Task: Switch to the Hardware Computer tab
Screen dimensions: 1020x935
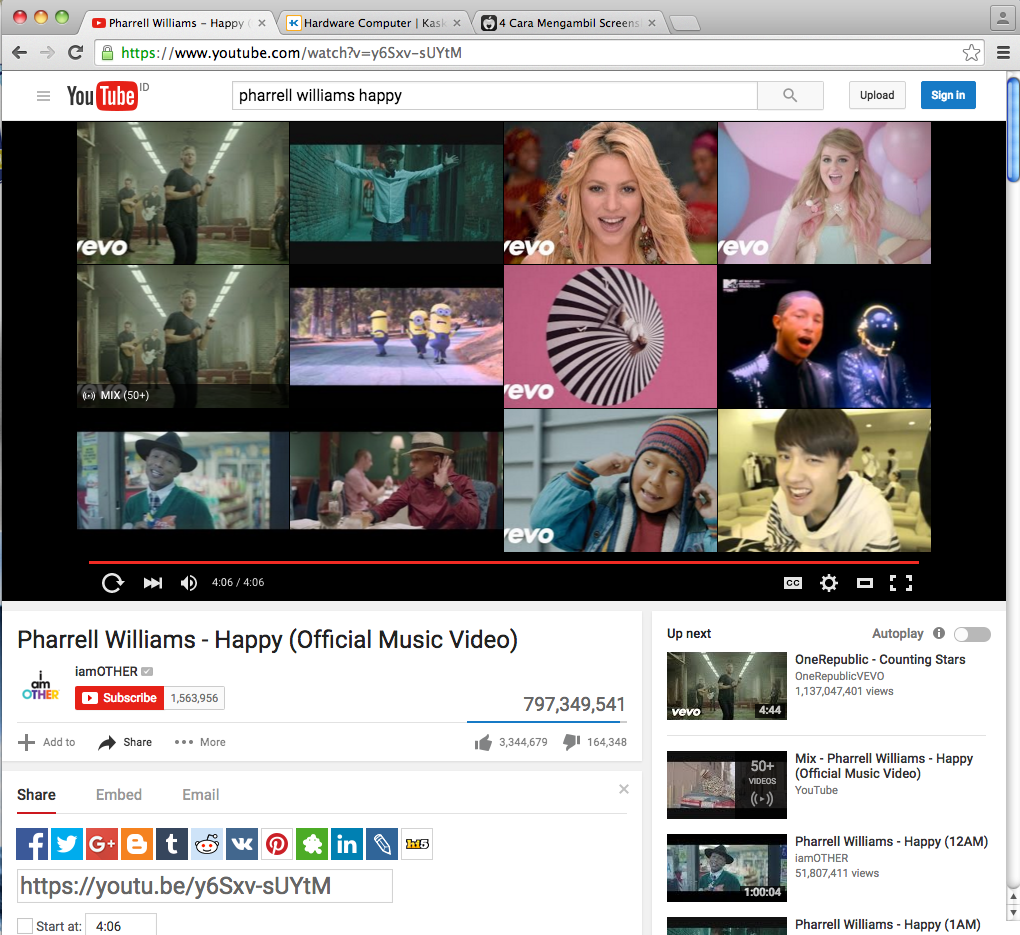Action: tap(373, 23)
